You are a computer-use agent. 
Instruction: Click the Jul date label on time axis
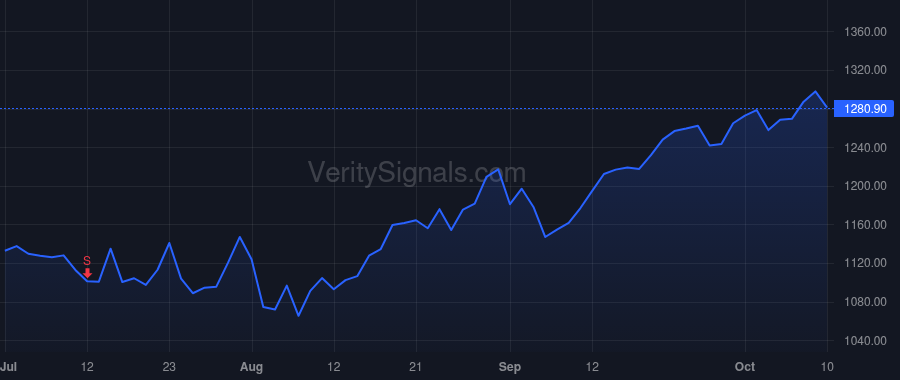point(7,366)
